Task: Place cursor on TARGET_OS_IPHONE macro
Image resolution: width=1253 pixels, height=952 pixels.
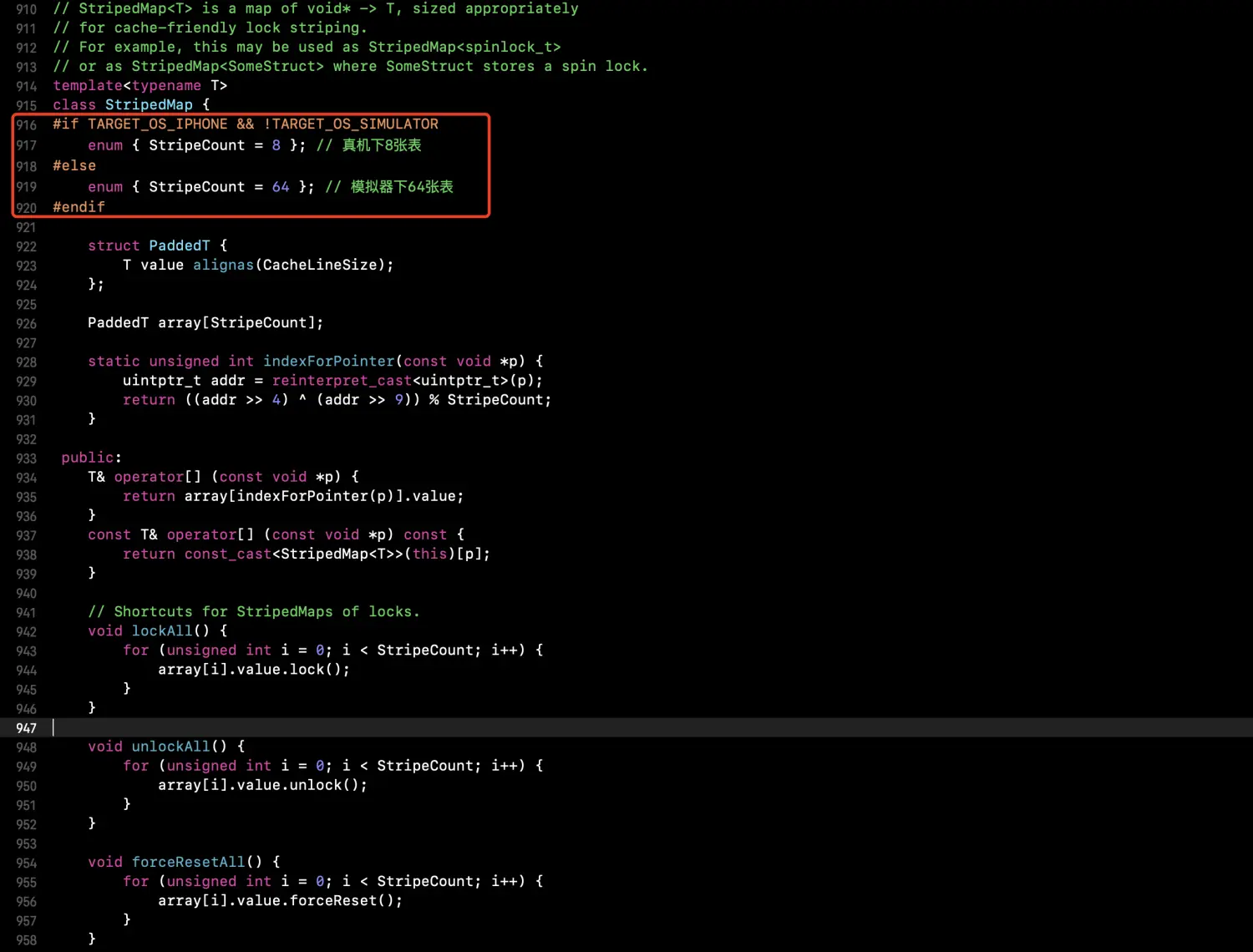Action: click(x=157, y=124)
